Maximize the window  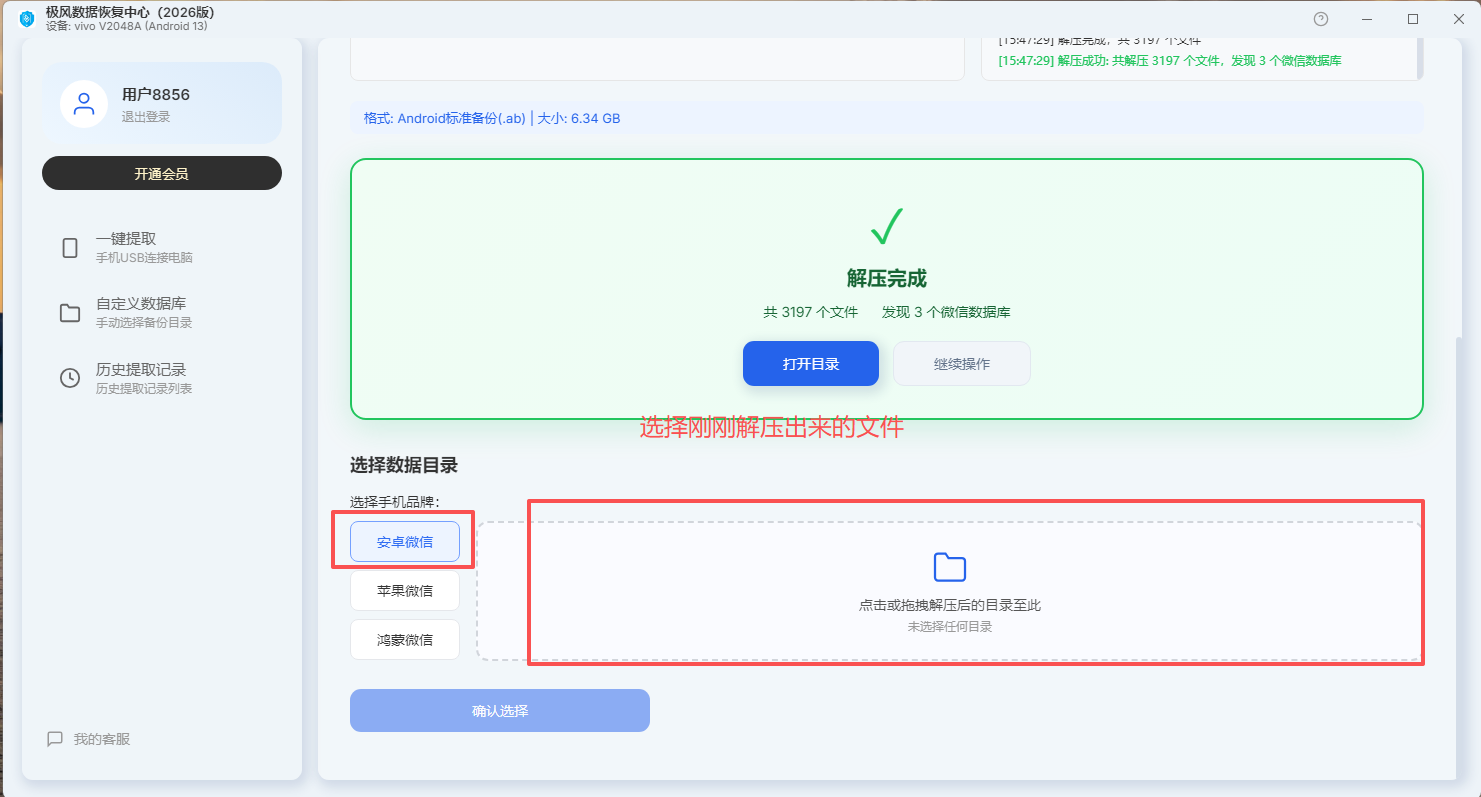click(1413, 19)
